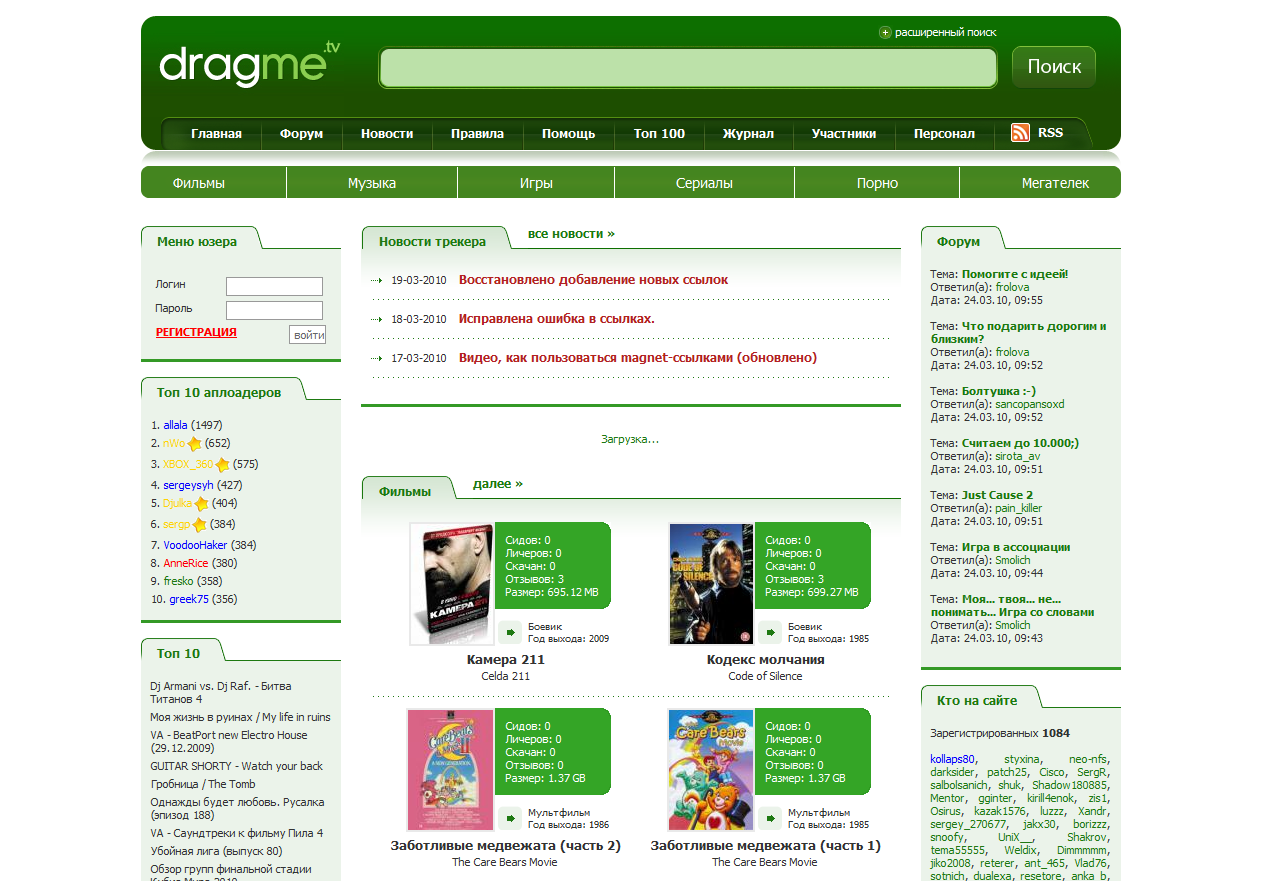Open the Топ 100 navigation item
Viewport: 1262px width, 881px height.
659,133
